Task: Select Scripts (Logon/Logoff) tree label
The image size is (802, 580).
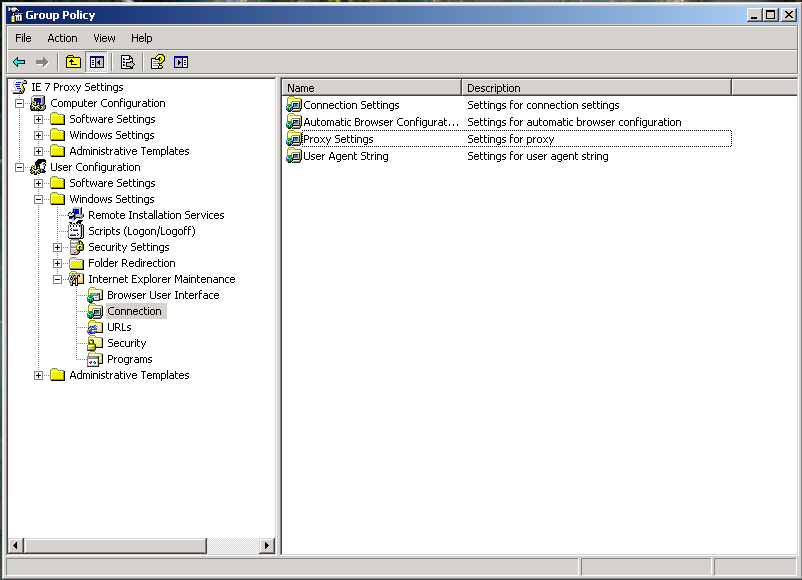Action: point(142,231)
